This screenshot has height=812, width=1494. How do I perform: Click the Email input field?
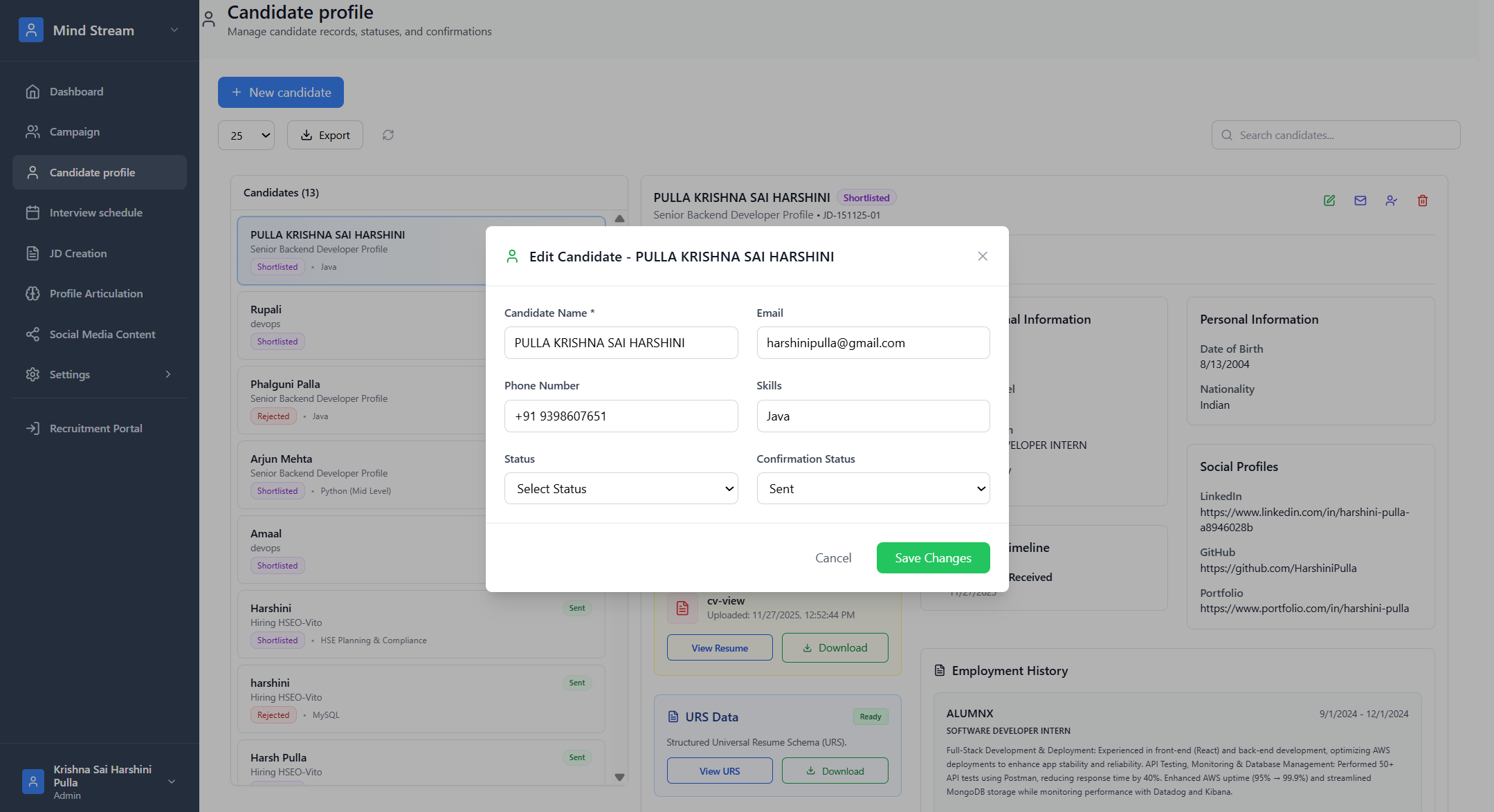873,343
